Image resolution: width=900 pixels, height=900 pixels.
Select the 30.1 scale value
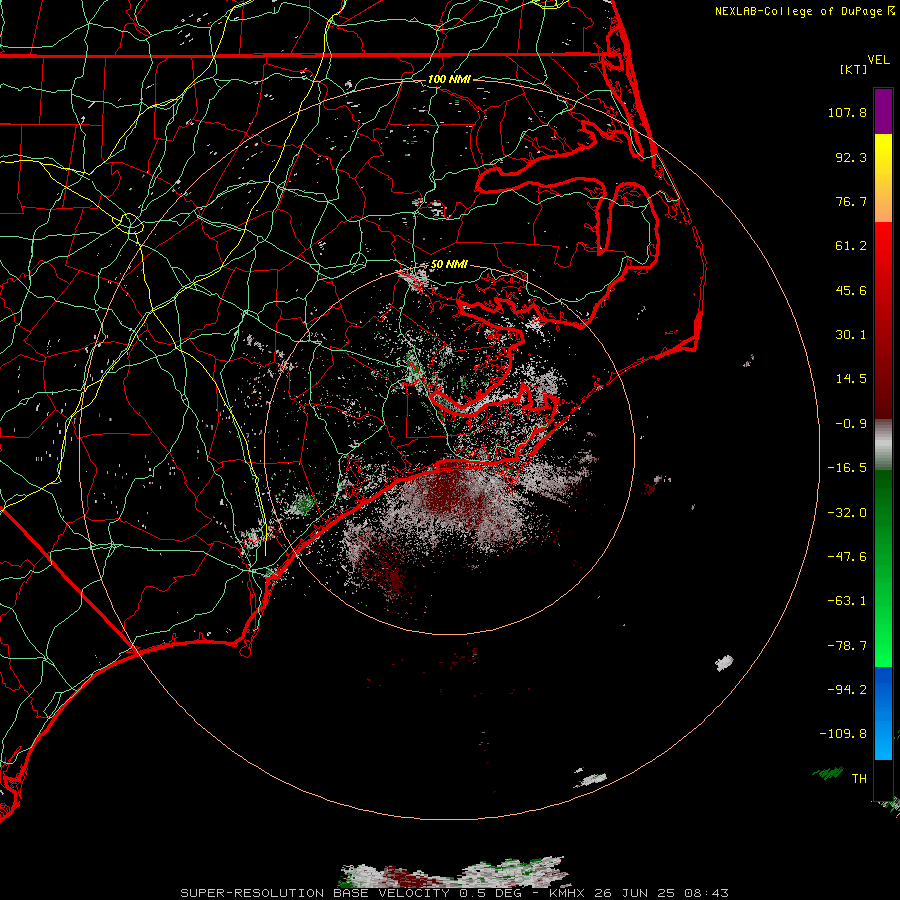(851, 335)
